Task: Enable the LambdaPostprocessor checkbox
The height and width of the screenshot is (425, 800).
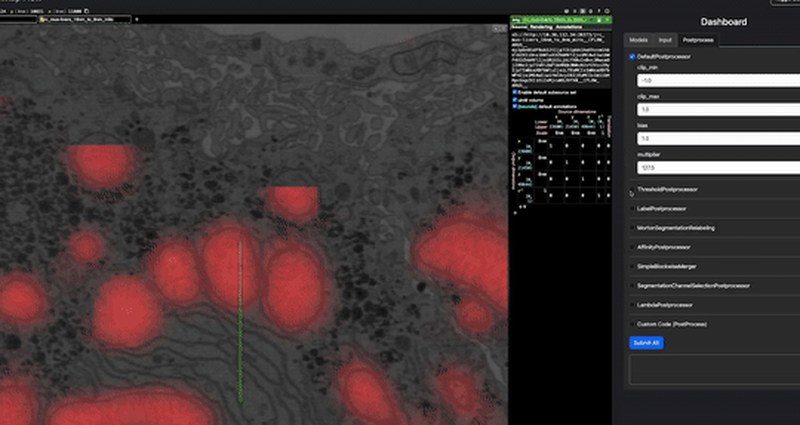Action: click(x=632, y=305)
